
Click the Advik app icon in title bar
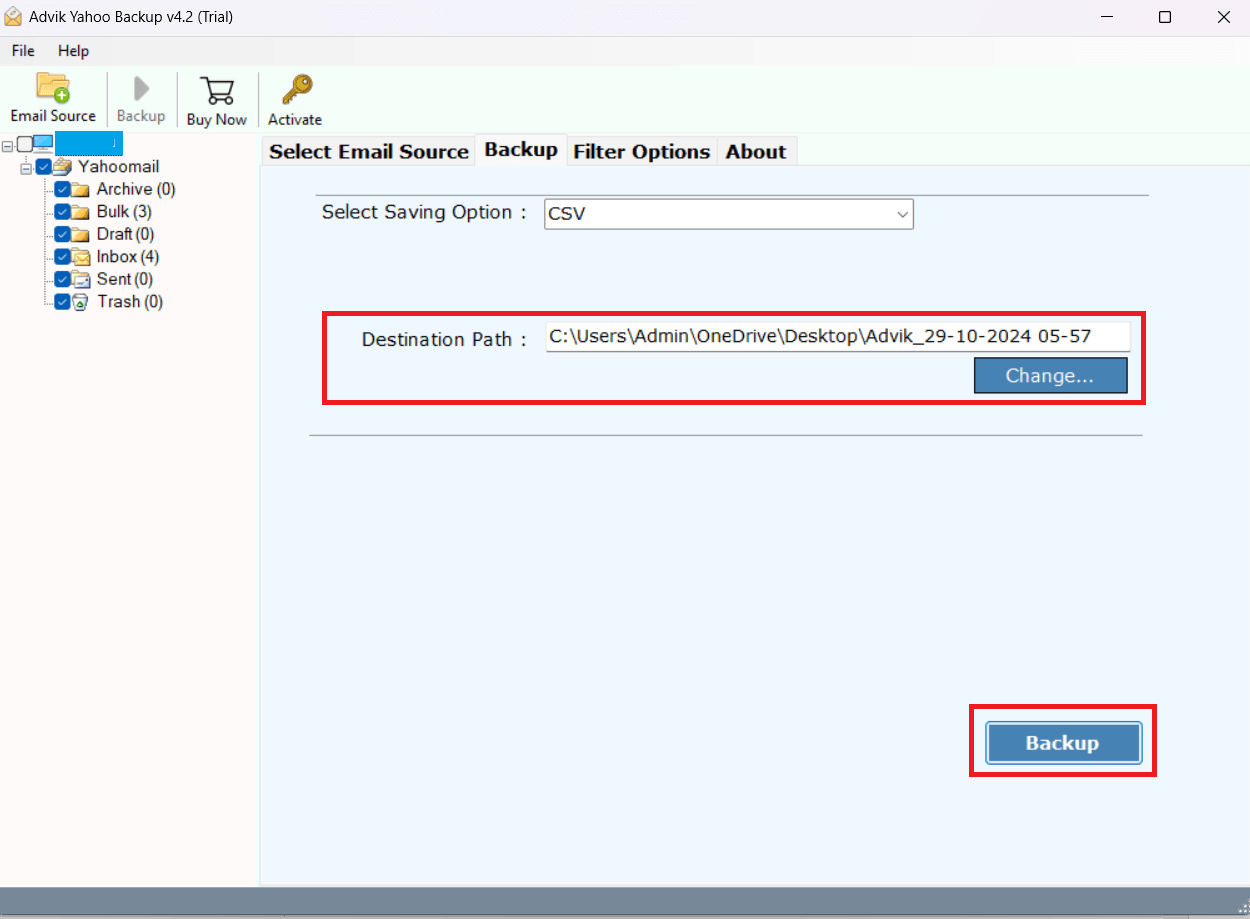pyautogui.click(x=13, y=17)
